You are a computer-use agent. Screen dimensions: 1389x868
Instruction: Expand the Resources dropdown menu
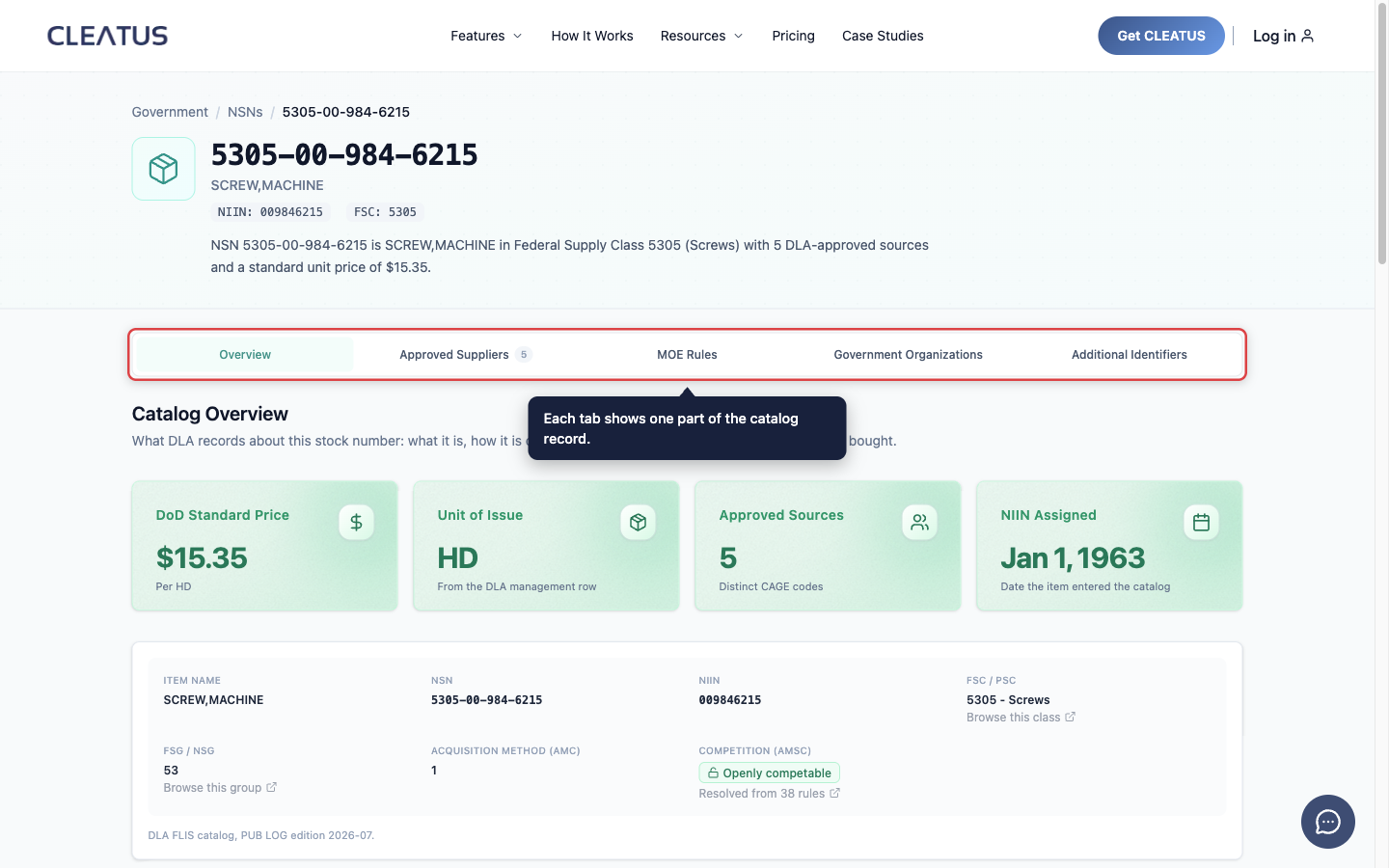701,36
